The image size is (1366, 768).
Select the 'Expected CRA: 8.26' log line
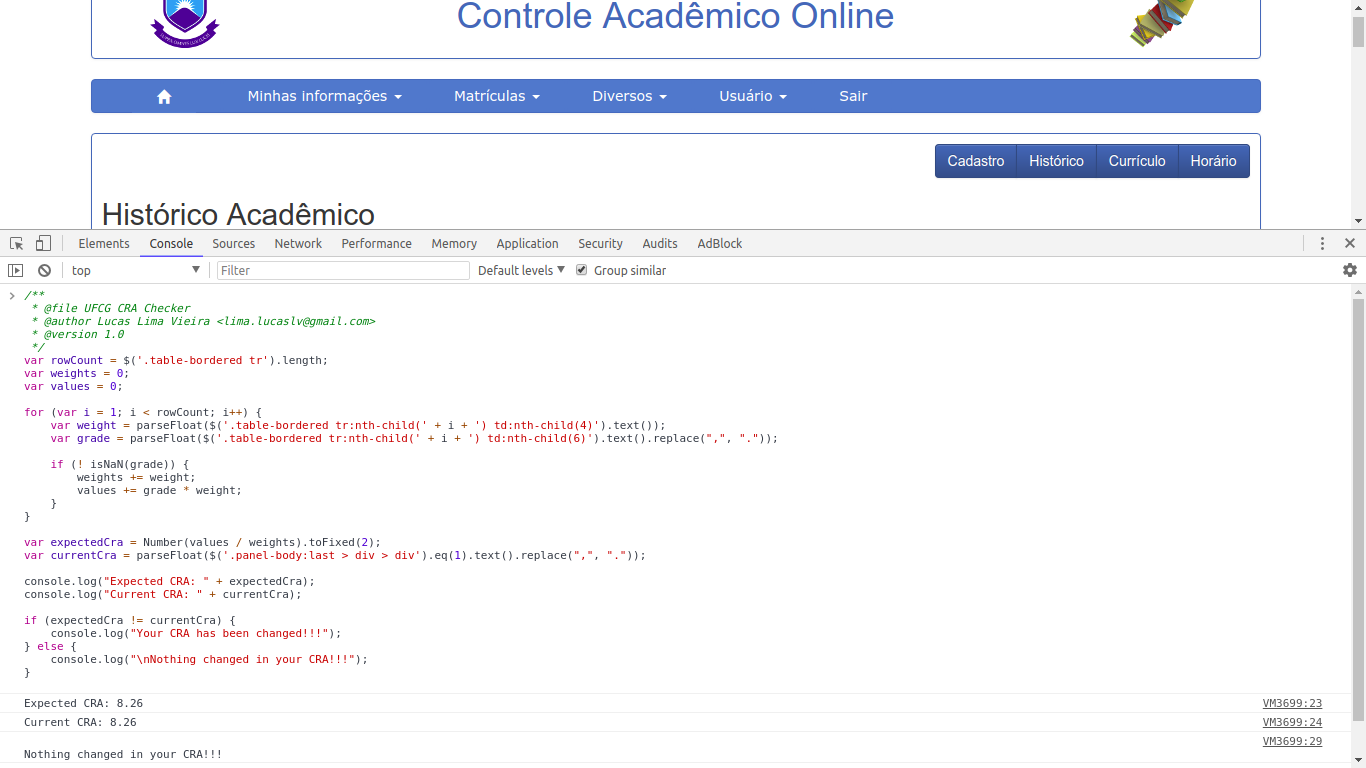[84, 704]
